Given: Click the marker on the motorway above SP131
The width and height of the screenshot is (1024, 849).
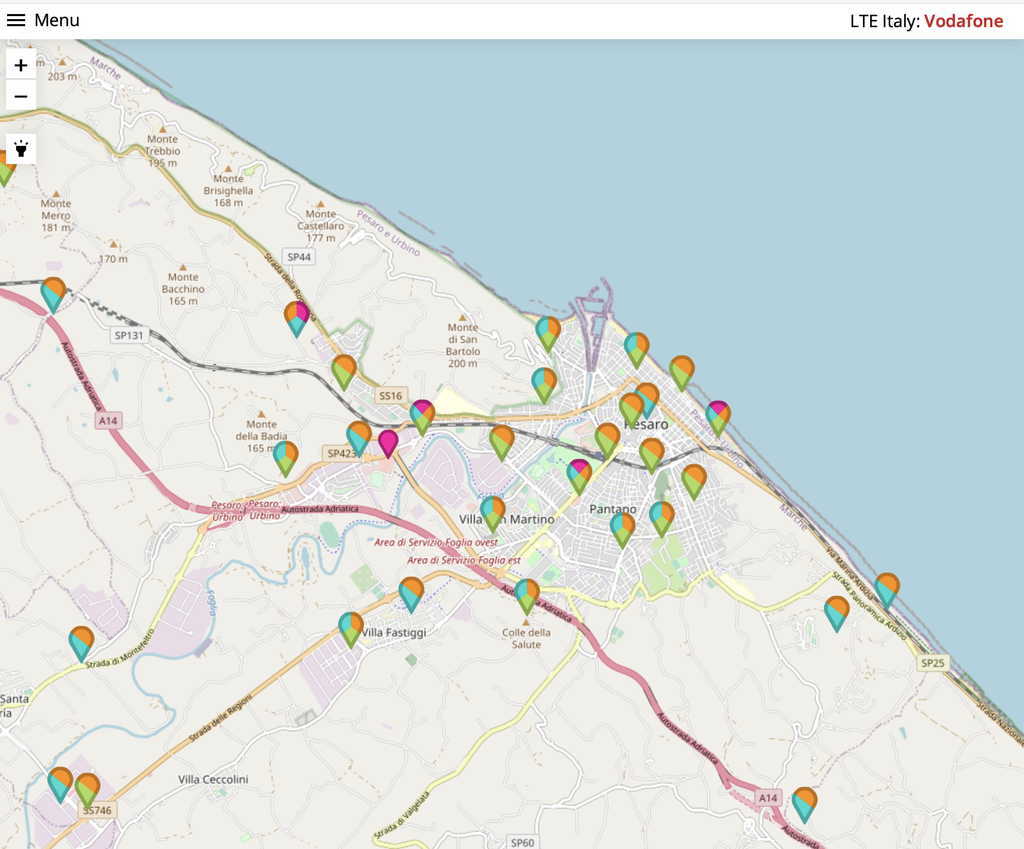Looking at the screenshot, I should pos(53,293).
